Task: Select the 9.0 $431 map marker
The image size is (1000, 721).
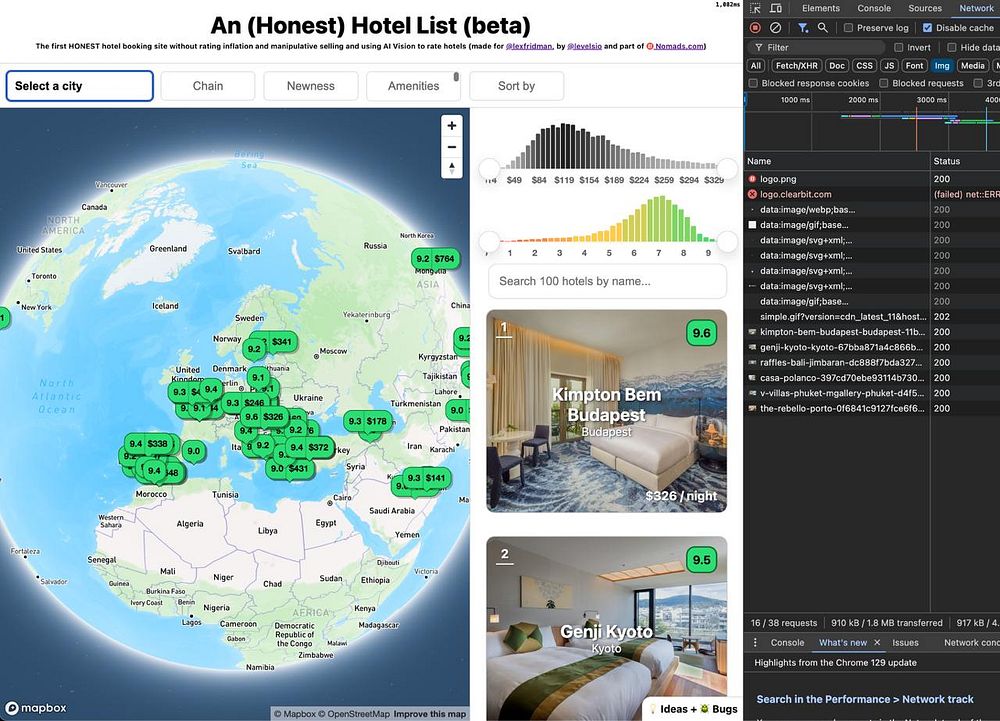Action: pos(290,469)
